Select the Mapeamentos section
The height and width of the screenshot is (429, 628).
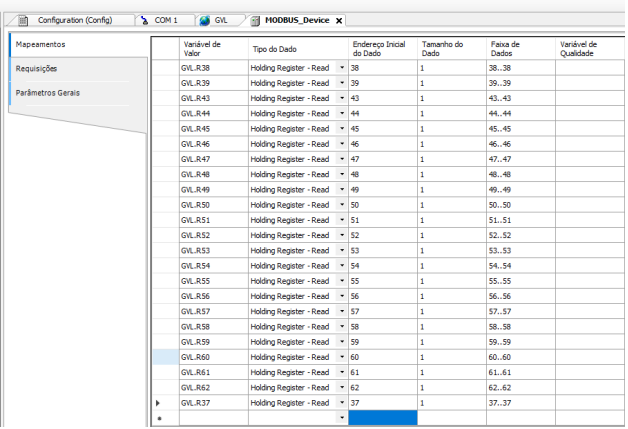(40, 45)
